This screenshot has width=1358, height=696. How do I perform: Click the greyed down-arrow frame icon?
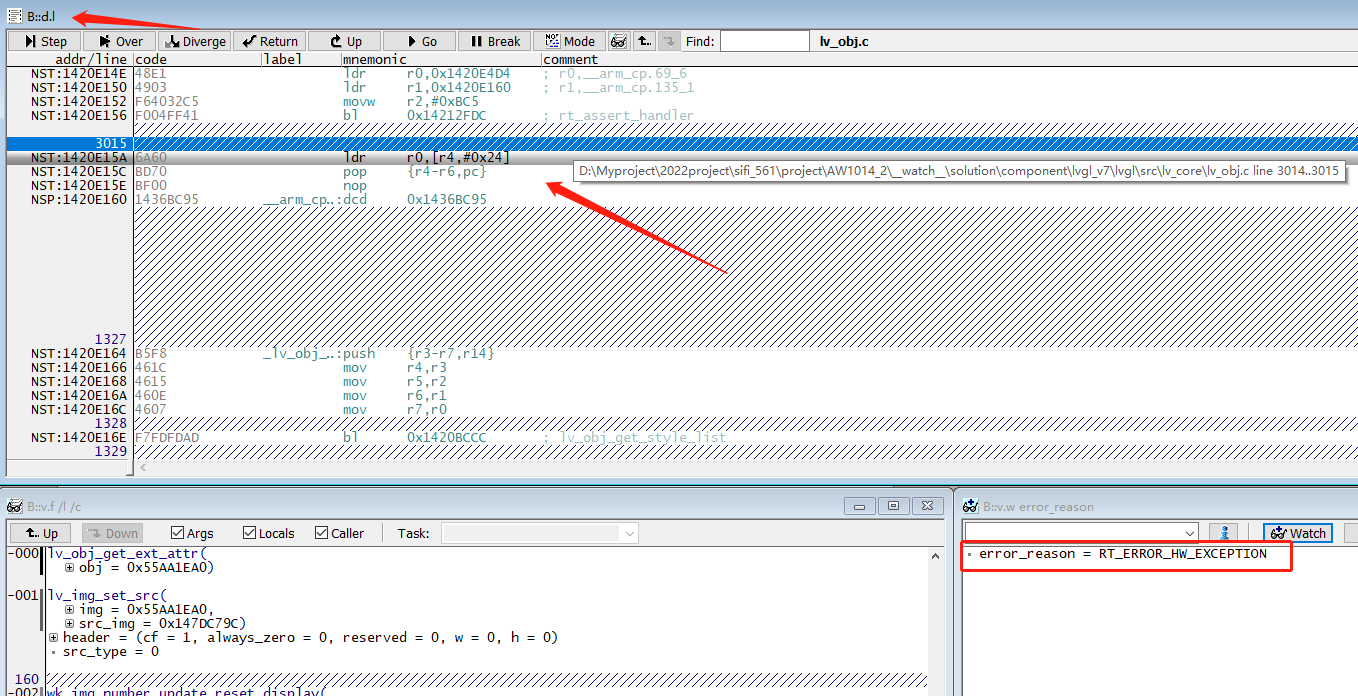click(x=669, y=41)
